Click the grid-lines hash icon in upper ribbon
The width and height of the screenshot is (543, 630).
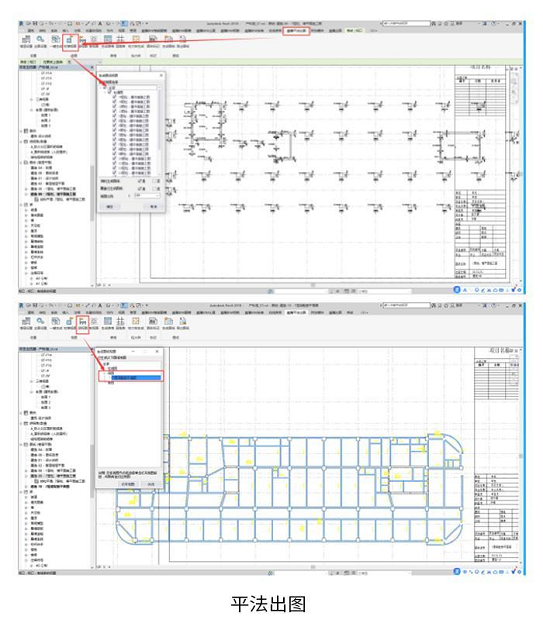(x=120, y=39)
